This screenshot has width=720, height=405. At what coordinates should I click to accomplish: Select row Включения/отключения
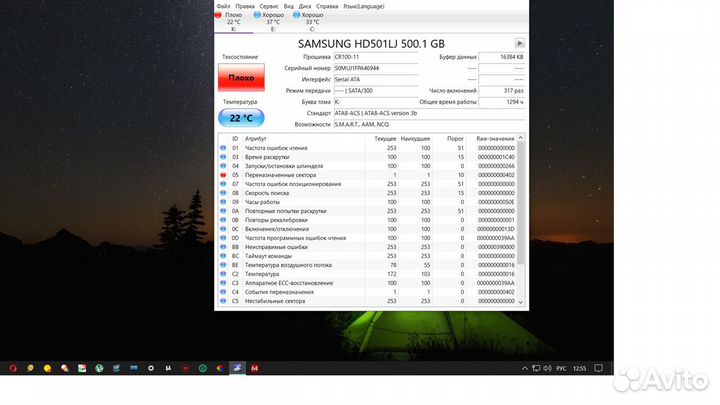[x=368, y=229]
